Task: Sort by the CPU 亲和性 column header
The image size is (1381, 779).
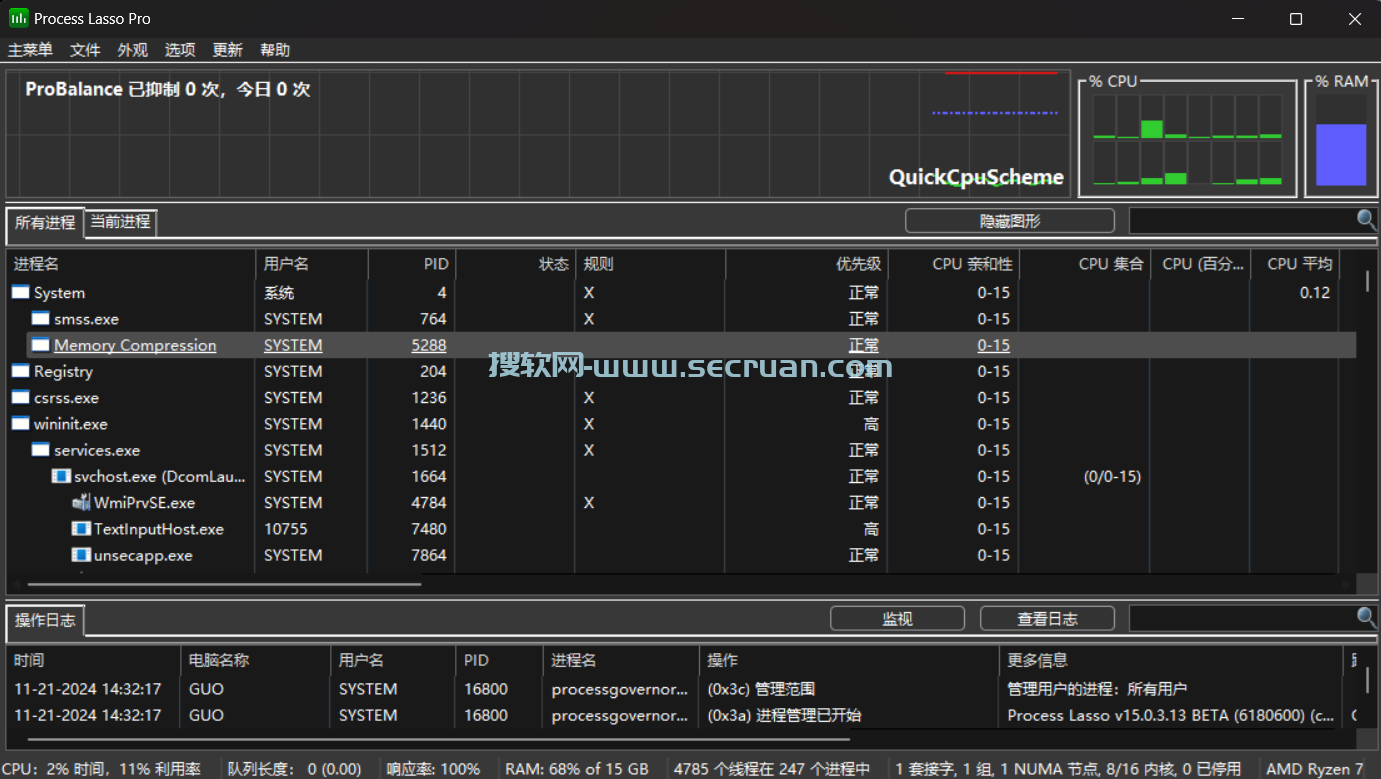Action: (954, 264)
